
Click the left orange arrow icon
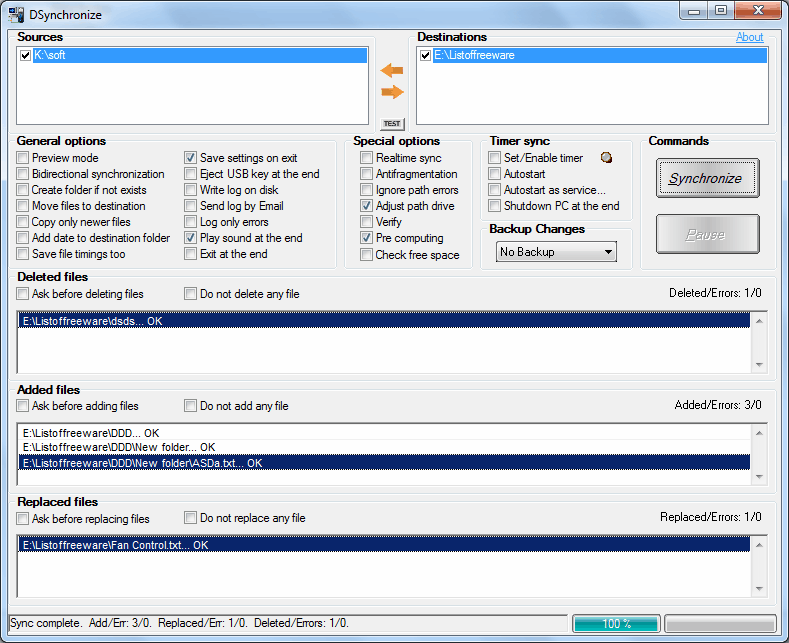point(391,70)
